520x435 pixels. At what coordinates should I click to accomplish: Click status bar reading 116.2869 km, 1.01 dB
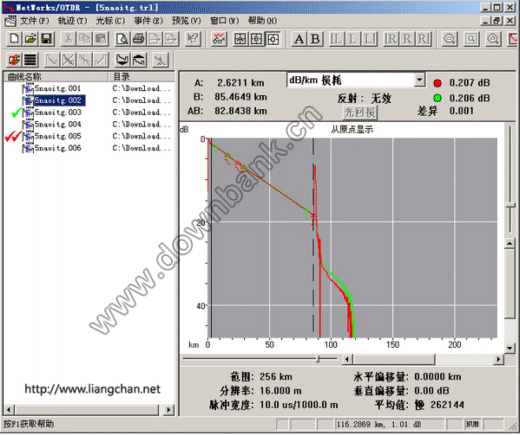click(x=378, y=424)
